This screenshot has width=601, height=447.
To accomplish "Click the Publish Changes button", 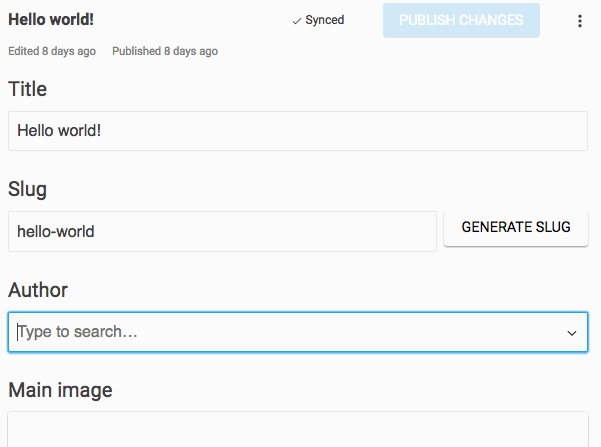I will (x=461, y=21).
